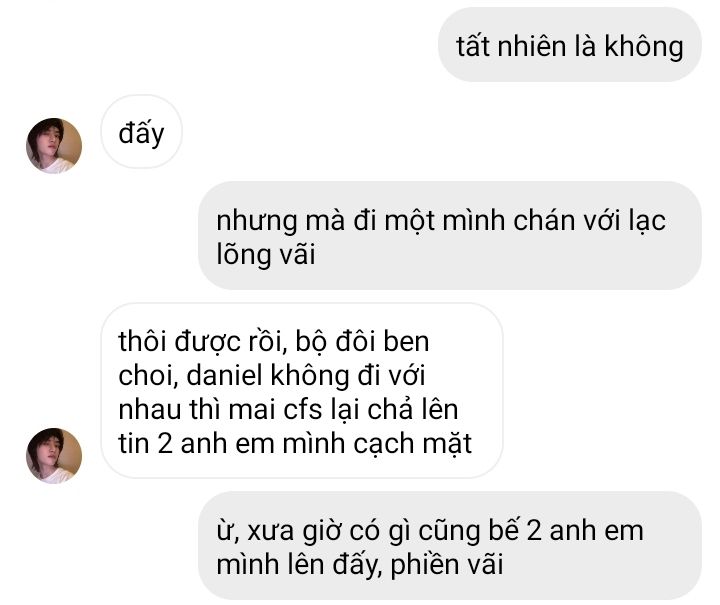This screenshot has width=720, height=605.
Task: Open the avatar beside the 'thôi được rồi' message
Action: [x=54, y=455]
